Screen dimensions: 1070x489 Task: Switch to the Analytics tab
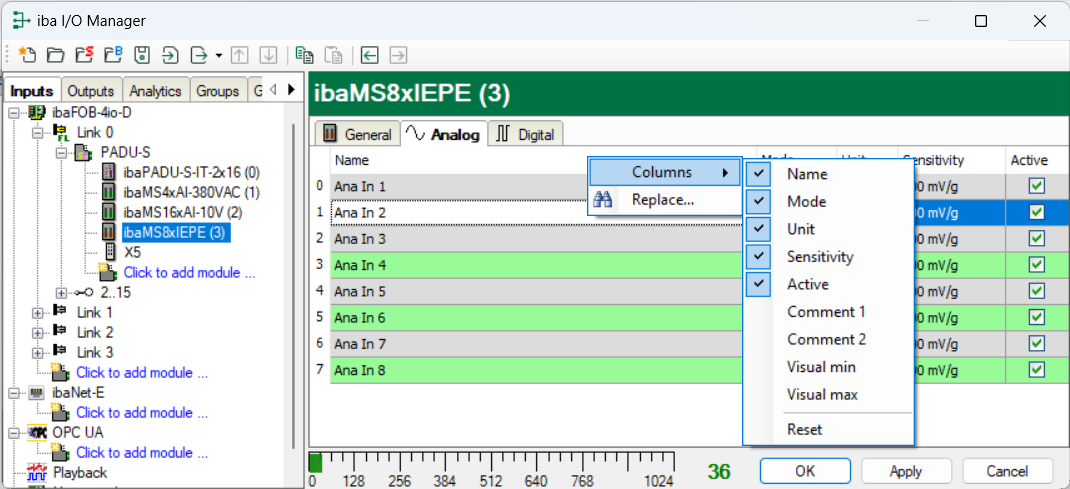click(x=156, y=91)
